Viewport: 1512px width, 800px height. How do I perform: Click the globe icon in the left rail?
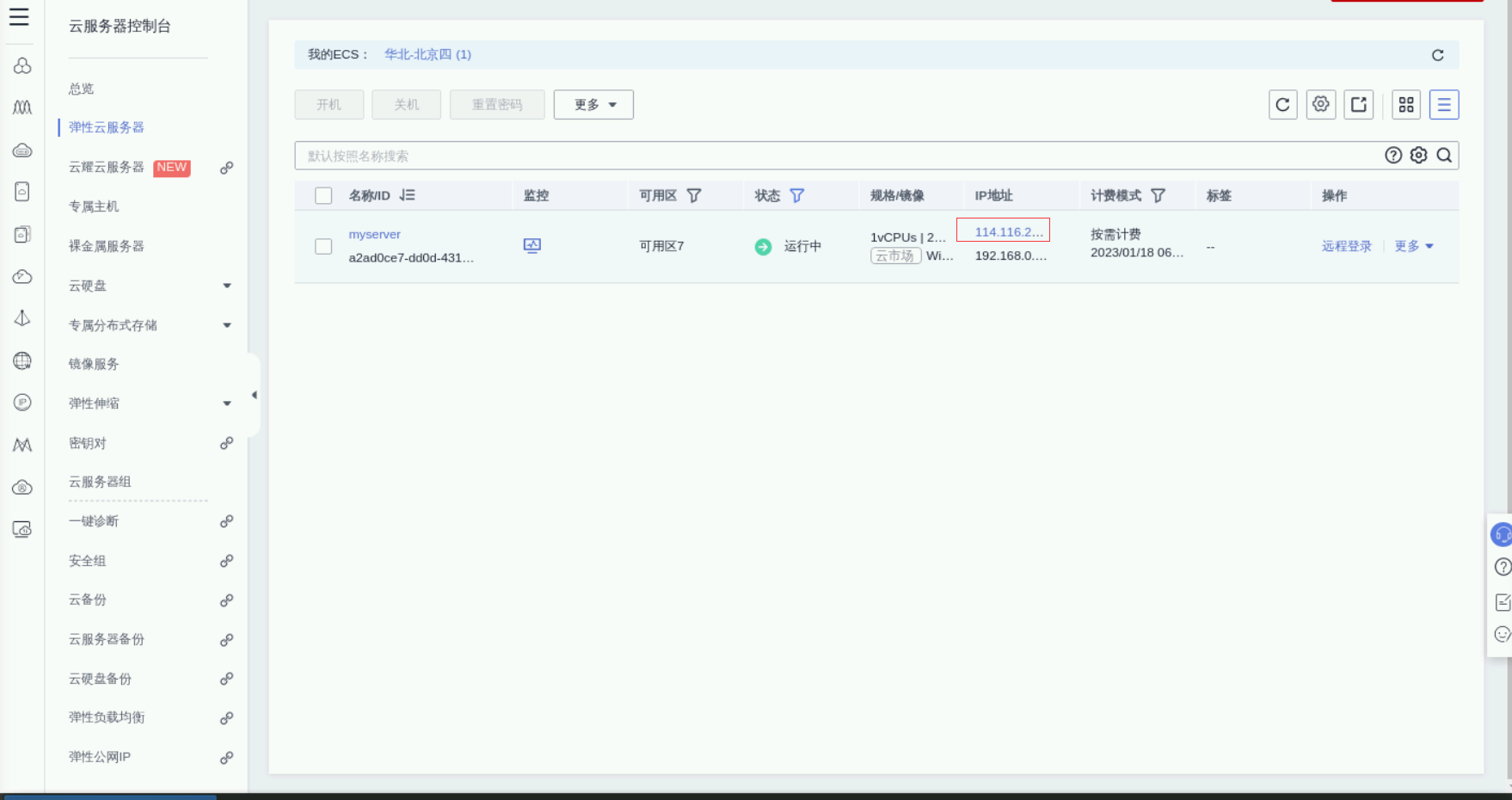pos(22,360)
